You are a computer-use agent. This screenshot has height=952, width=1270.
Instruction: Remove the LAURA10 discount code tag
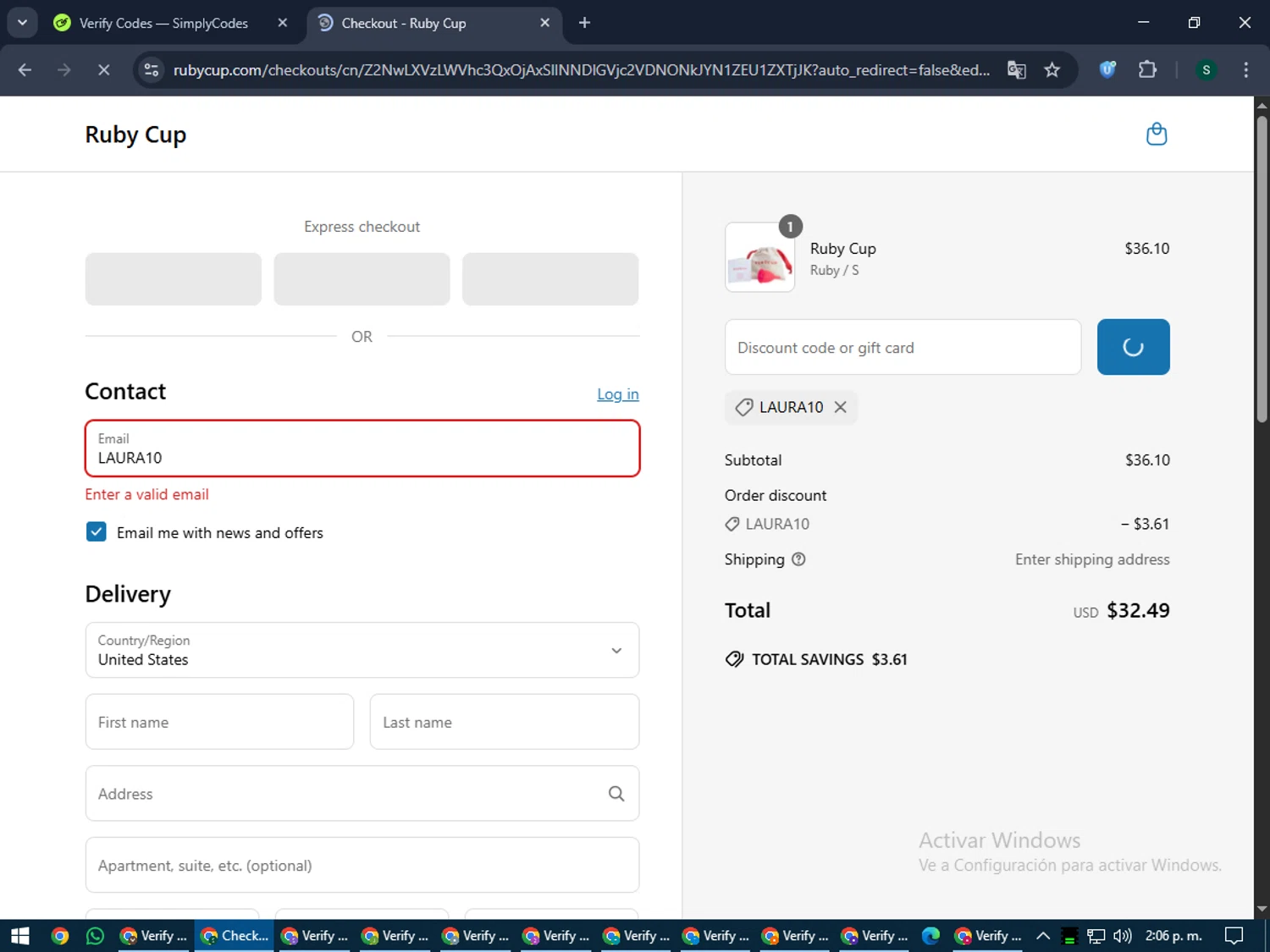(x=840, y=407)
